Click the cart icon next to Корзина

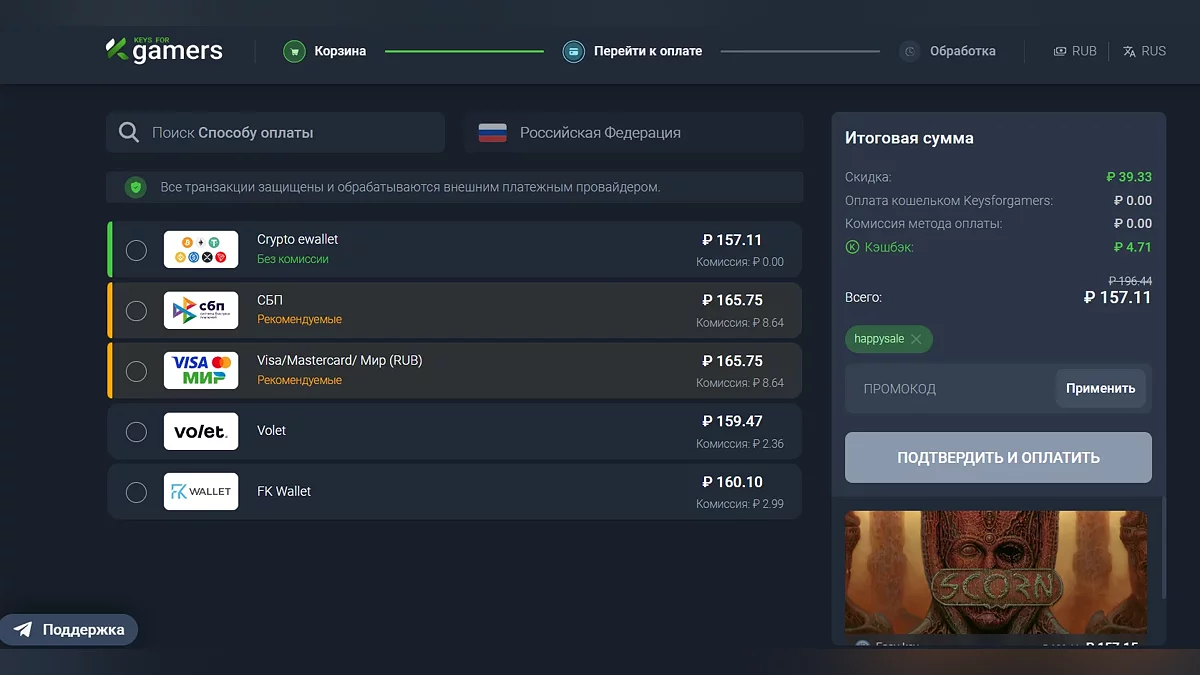(293, 51)
